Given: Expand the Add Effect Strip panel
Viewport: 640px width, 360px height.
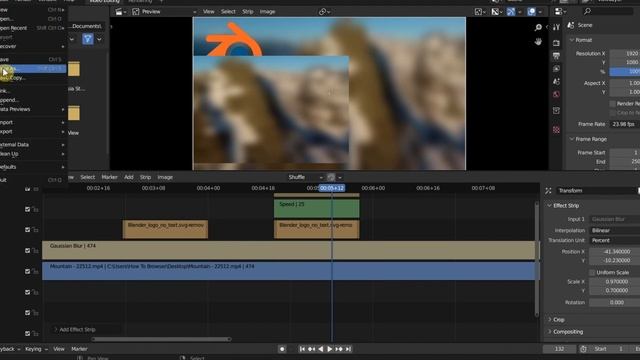Looking at the screenshot, I should 77,329.
